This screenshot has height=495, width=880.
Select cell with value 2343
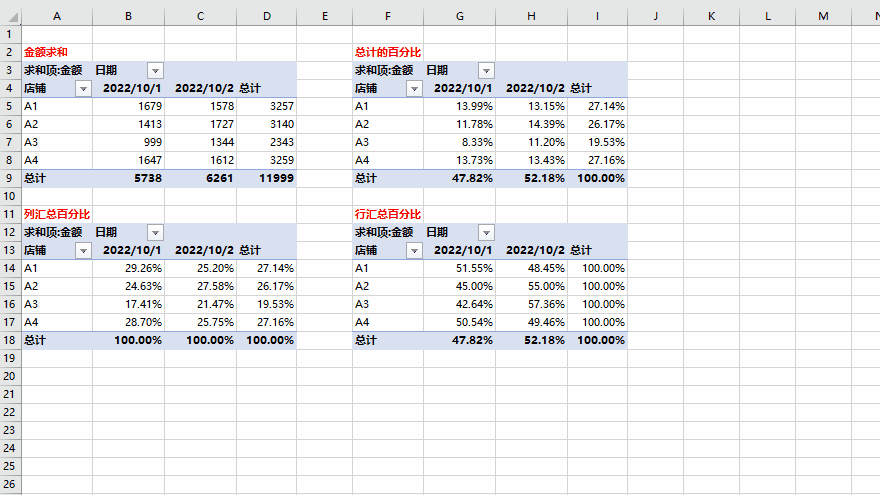point(267,142)
